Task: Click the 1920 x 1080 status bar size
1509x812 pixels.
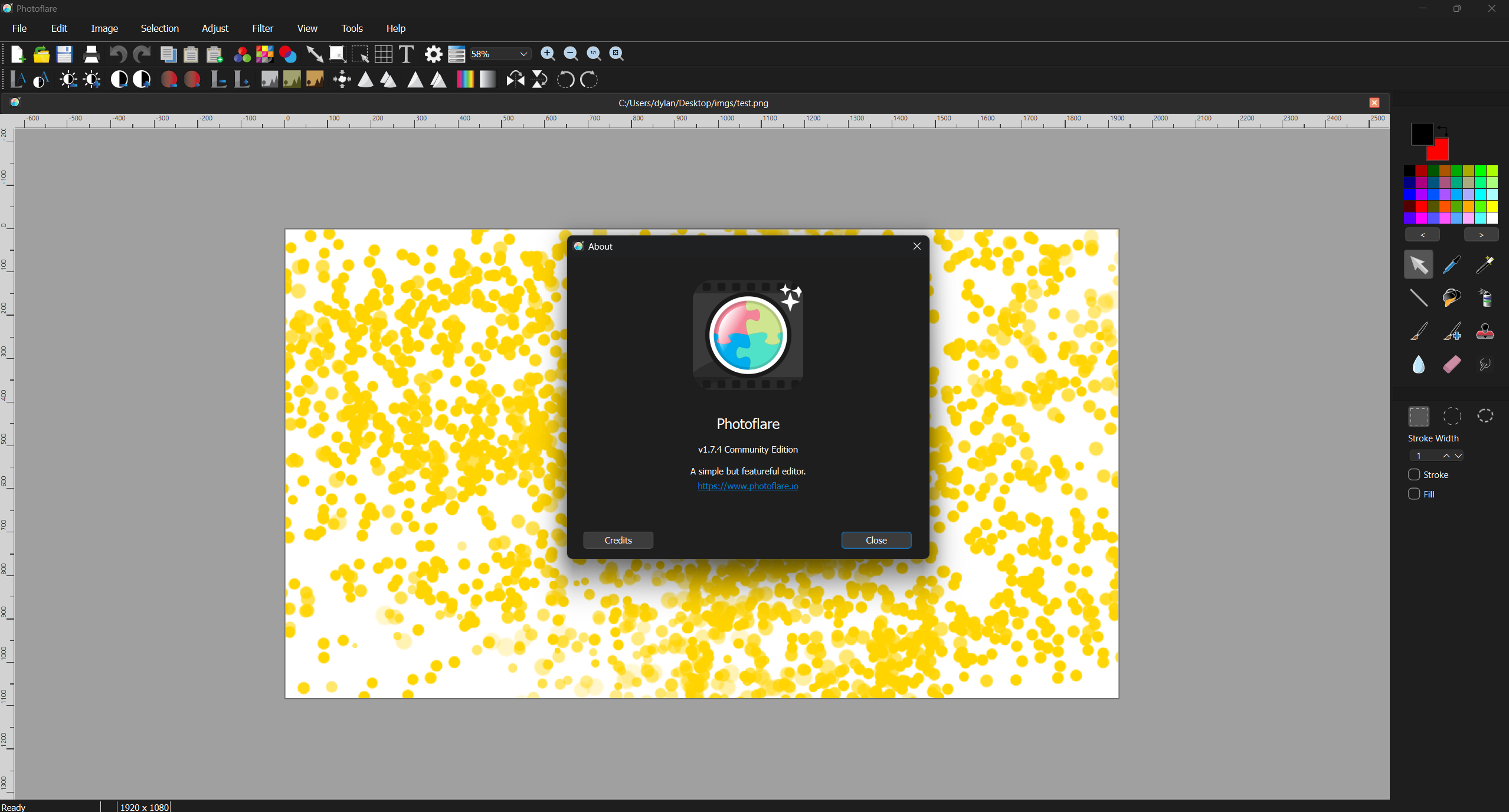Action: tap(145, 807)
